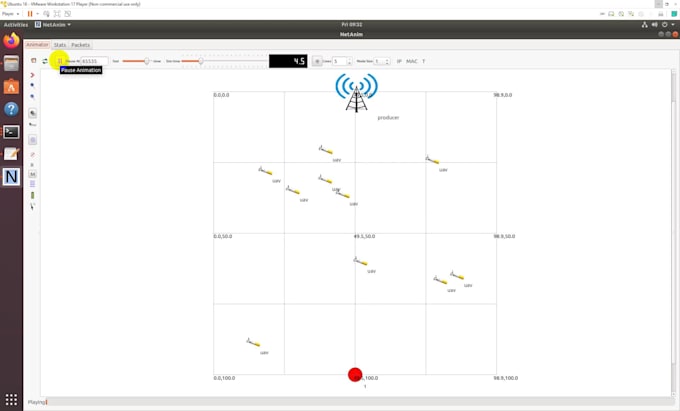Click the T button in the toolbar
The image size is (680, 411).
[x=424, y=61]
